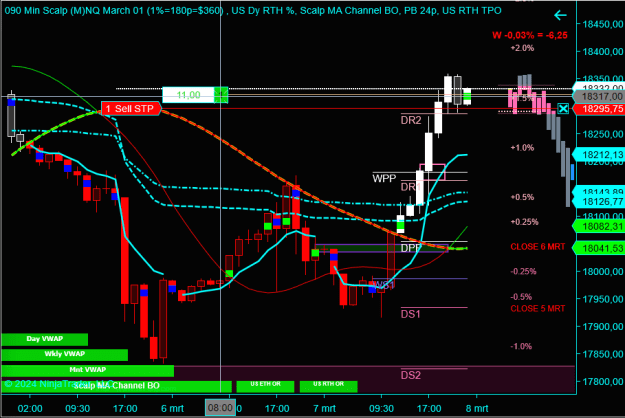Click the '6 mrt' date on the time axis
The width and height of the screenshot is (625, 418).
coord(173,408)
